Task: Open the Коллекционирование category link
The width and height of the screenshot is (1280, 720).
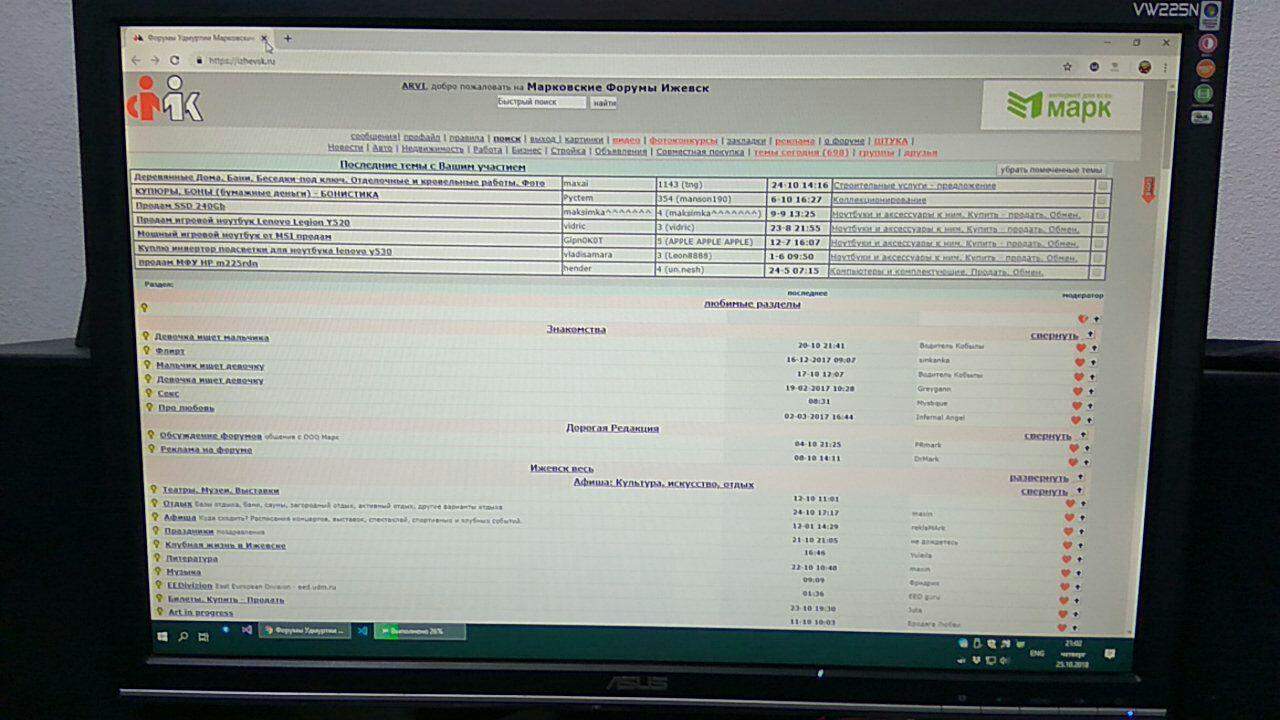Action: pyautogui.click(x=879, y=200)
